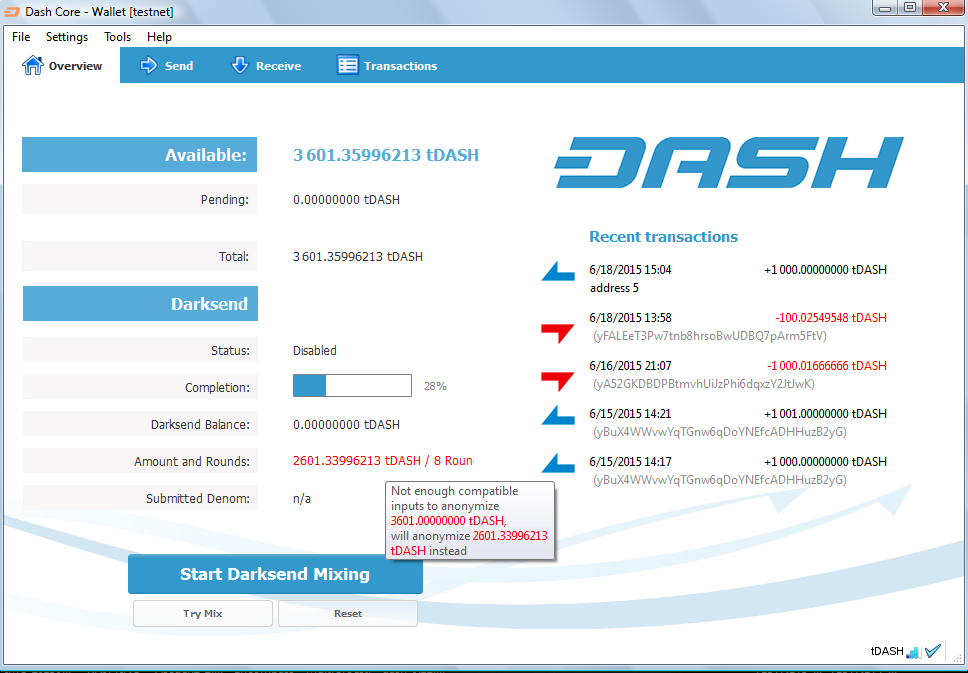Open the Help menu
Screen dimensions: 968x673
[x=159, y=37]
